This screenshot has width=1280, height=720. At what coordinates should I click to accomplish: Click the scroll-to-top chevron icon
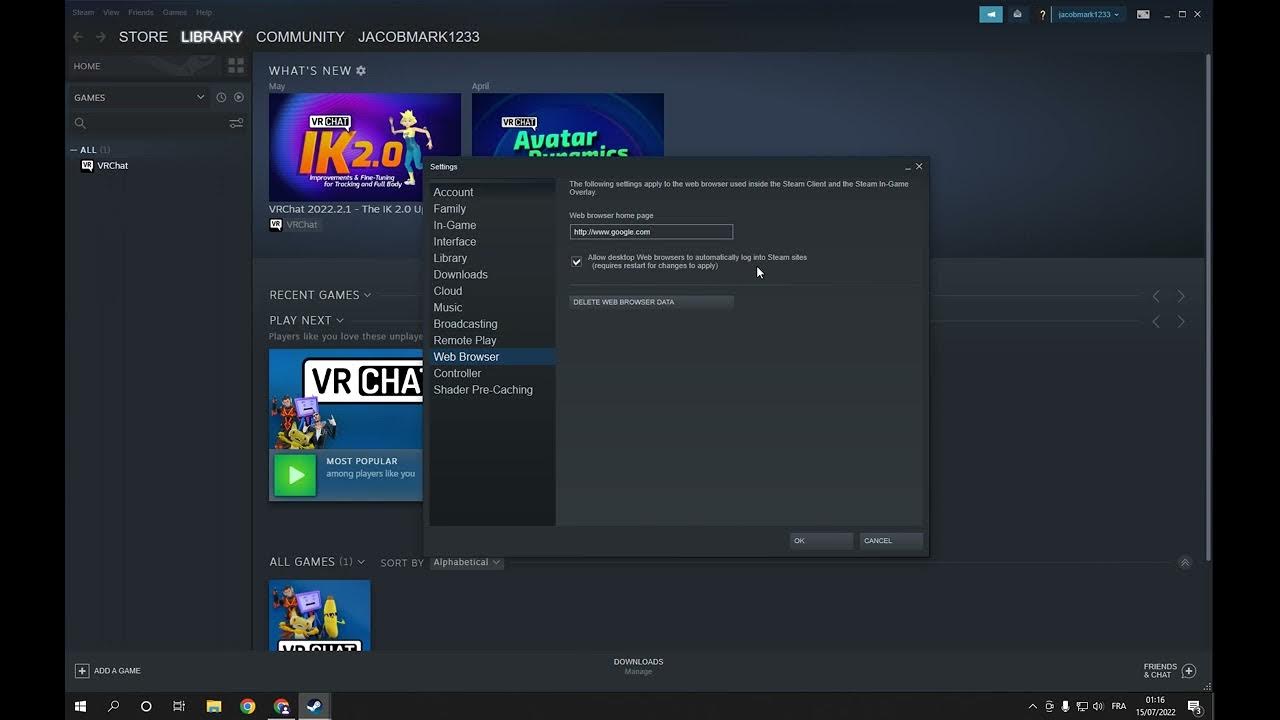pos(1185,563)
